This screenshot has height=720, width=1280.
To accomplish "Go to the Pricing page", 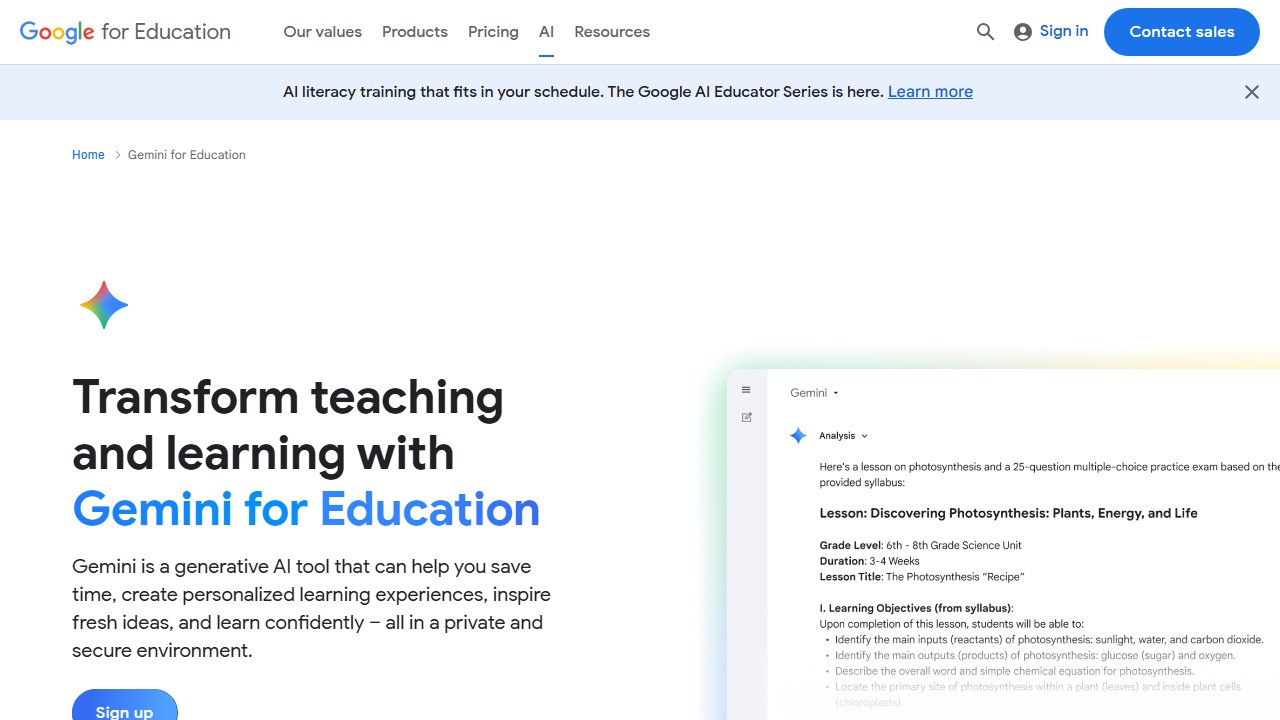I will point(493,32).
